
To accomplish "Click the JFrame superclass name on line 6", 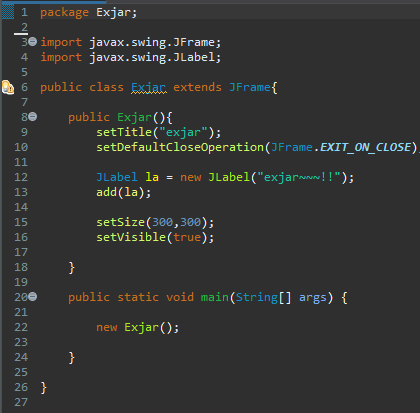I will click(250, 87).
